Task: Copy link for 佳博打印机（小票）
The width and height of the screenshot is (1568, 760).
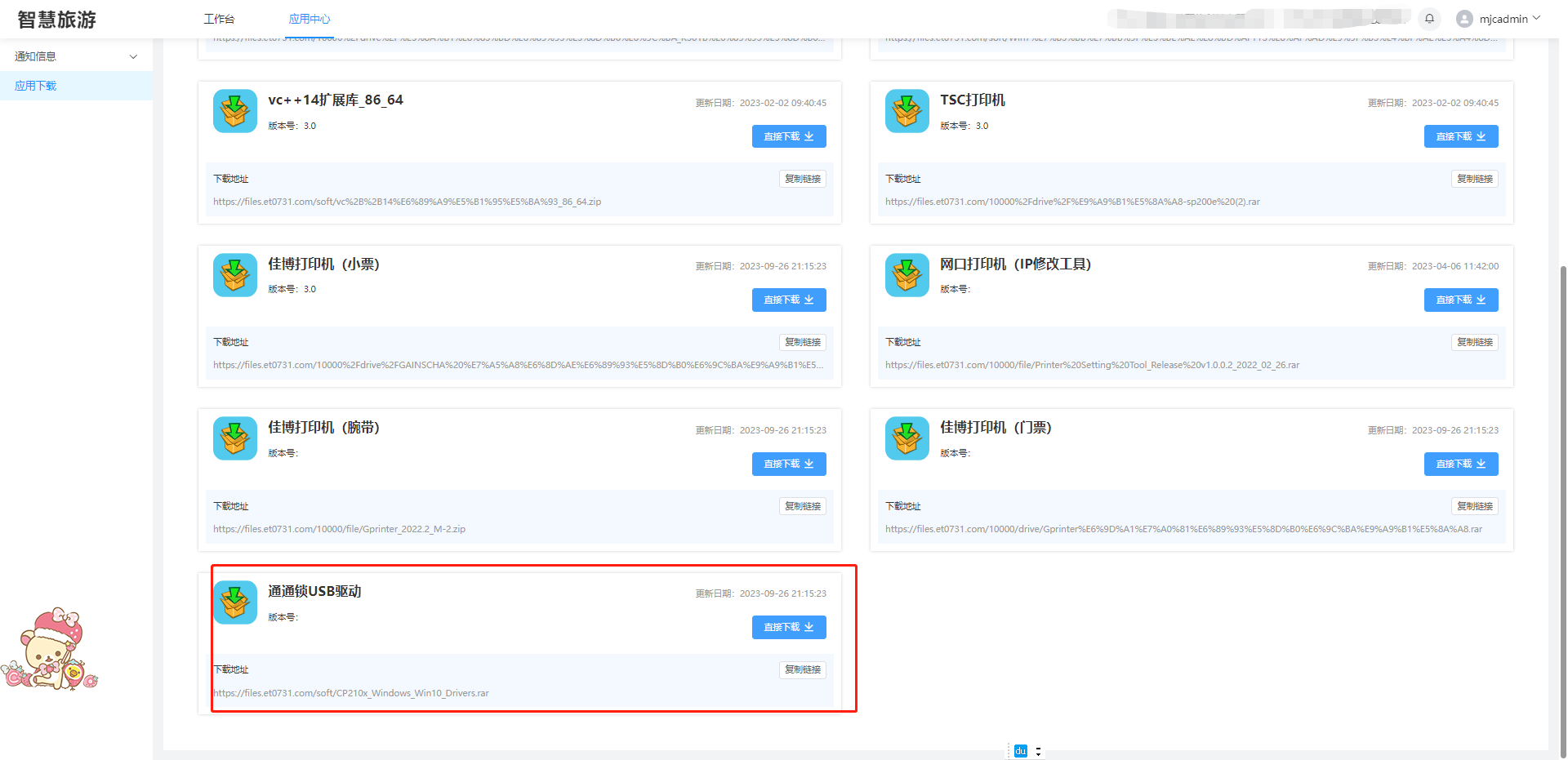Action: pos(802,342)
